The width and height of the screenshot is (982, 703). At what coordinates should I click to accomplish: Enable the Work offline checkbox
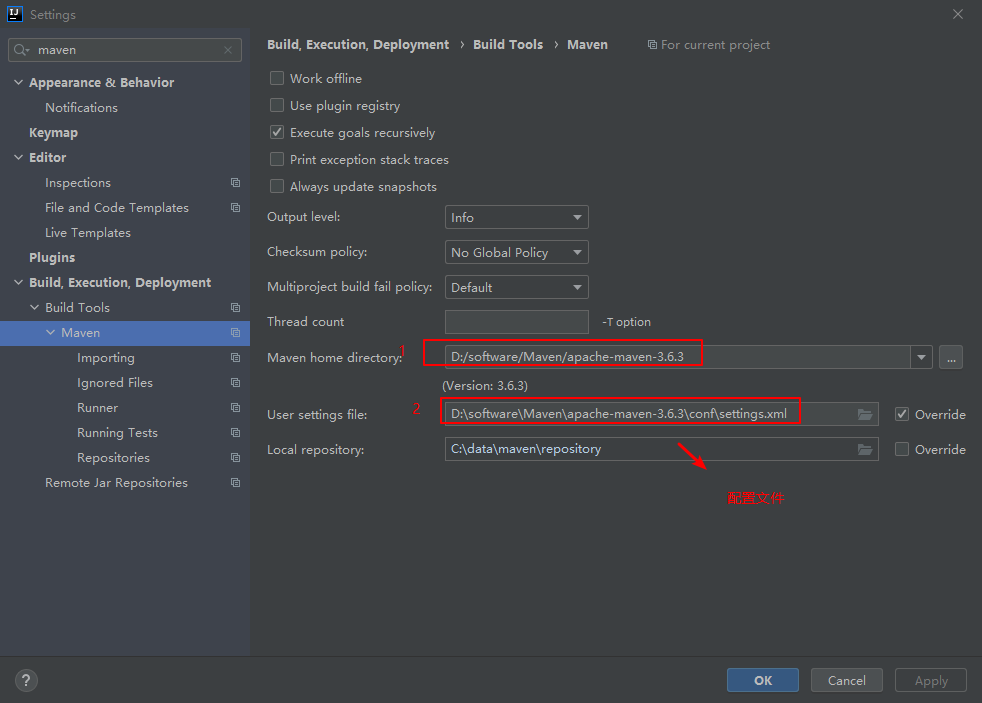pyautogui.click(x=277, y=78)
